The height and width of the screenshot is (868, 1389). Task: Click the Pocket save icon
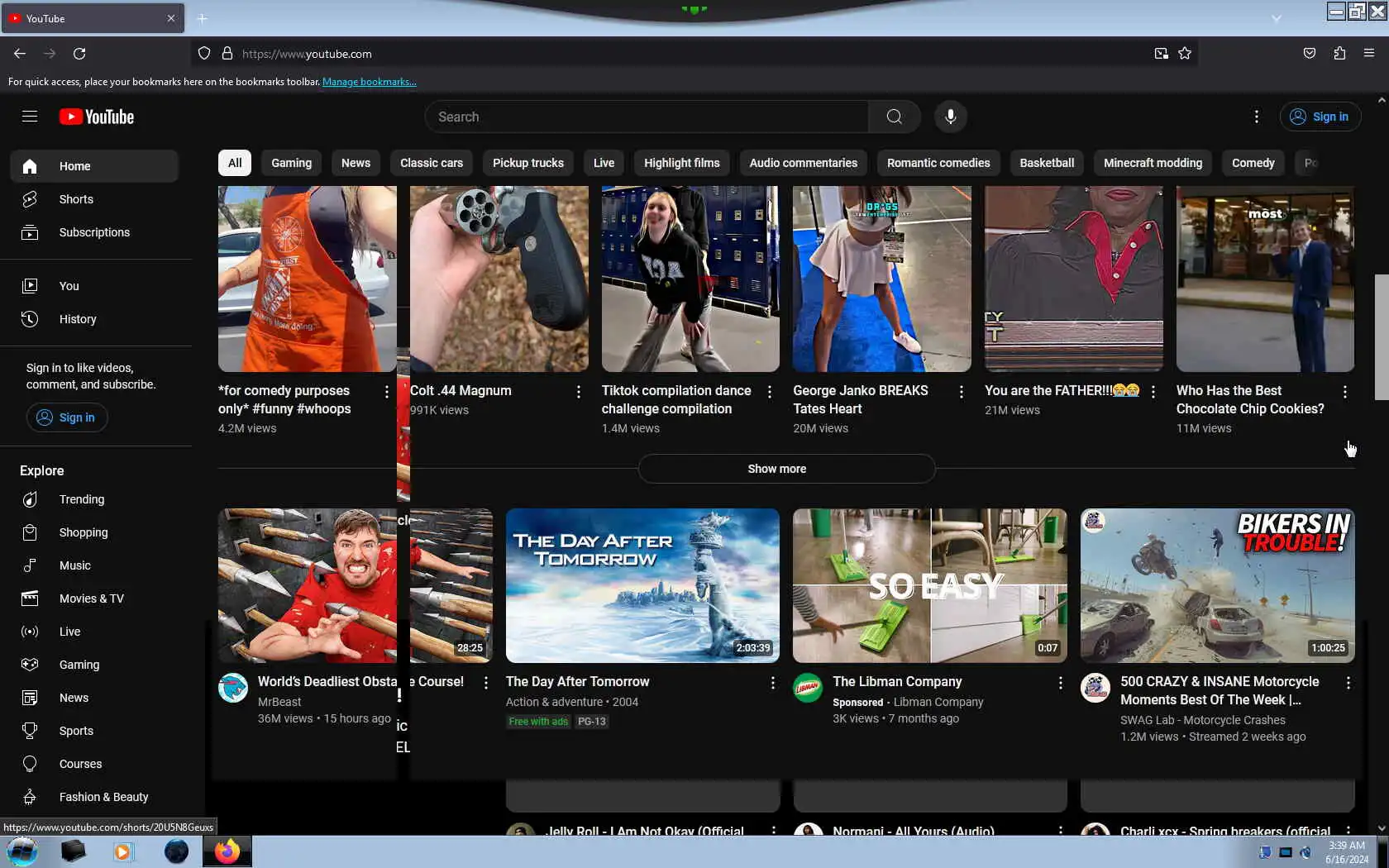coord(1310,54)
